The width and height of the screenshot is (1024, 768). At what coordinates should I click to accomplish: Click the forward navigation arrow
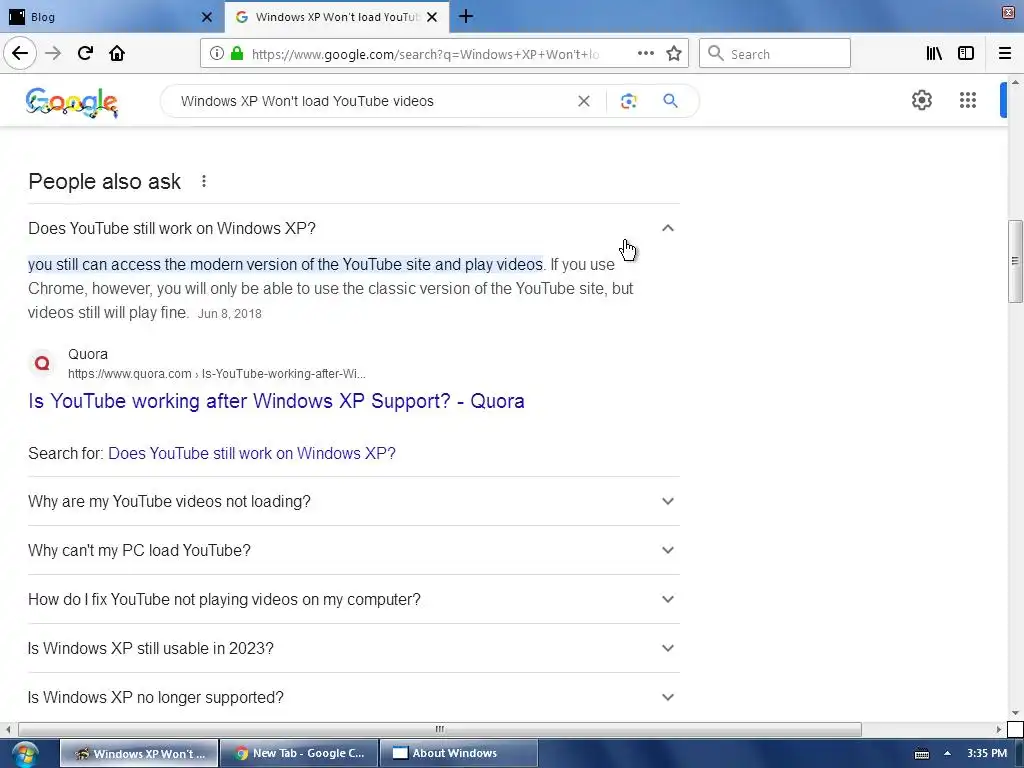coord(53,54)
